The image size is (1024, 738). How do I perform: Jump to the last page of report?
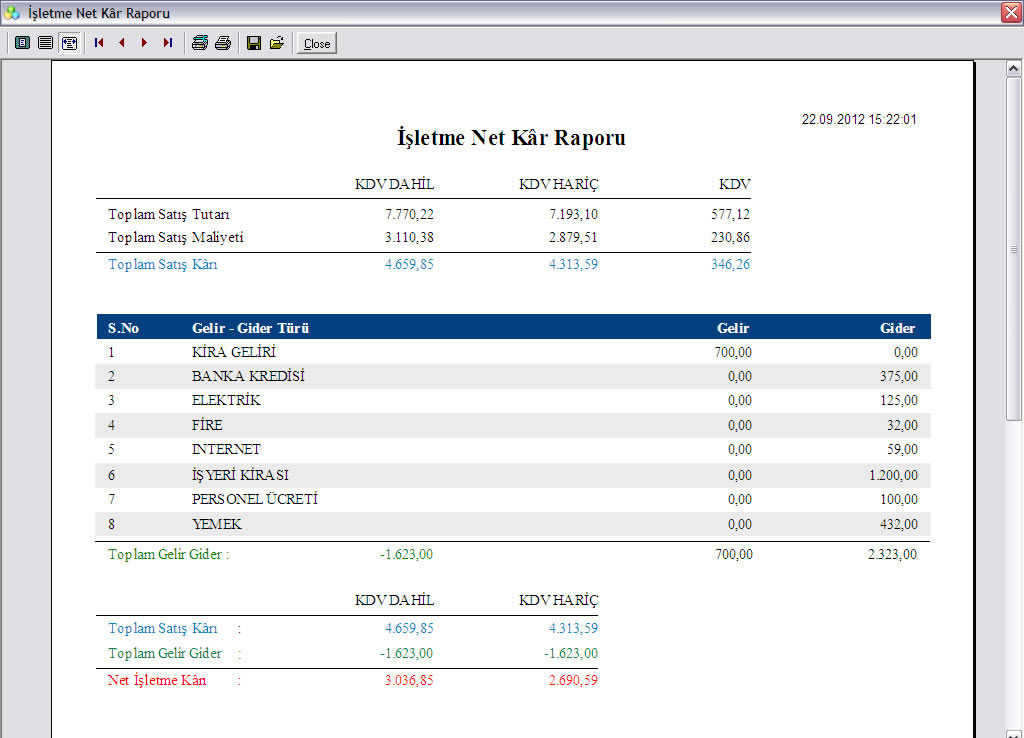point(168,43)
